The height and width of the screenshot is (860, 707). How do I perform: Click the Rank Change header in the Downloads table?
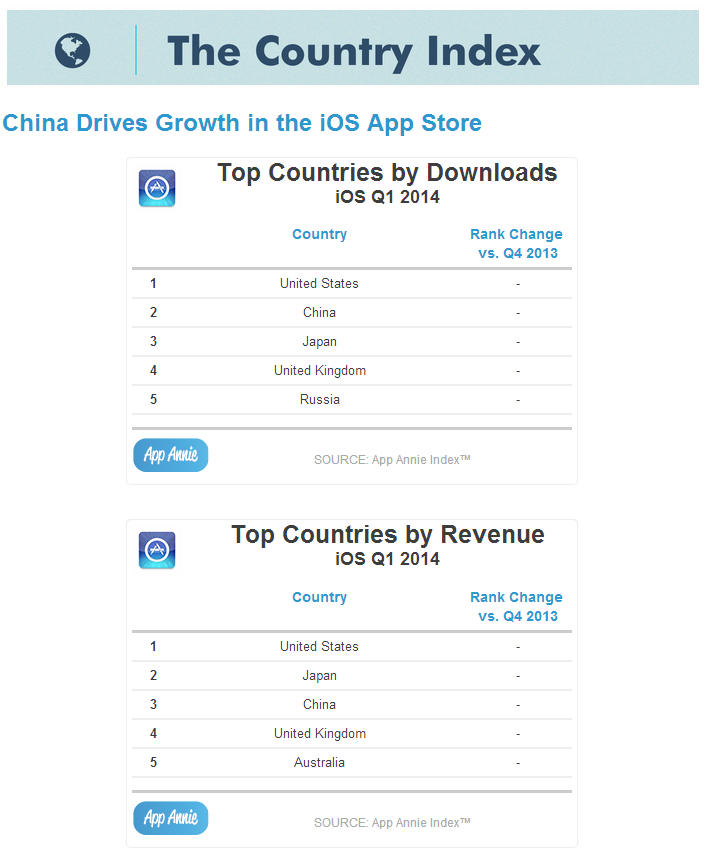coord(517,243)
